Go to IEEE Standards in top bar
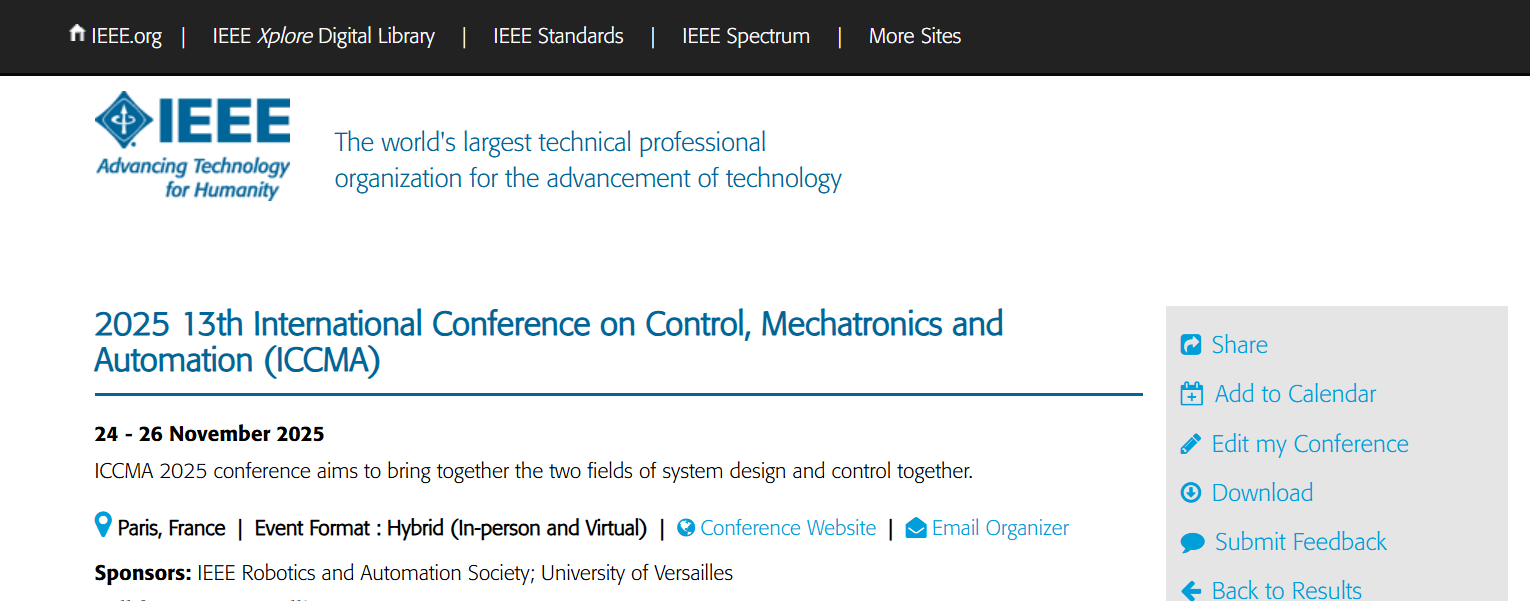This screenshot has width=1530, height=601. click(x=558, y=36)
